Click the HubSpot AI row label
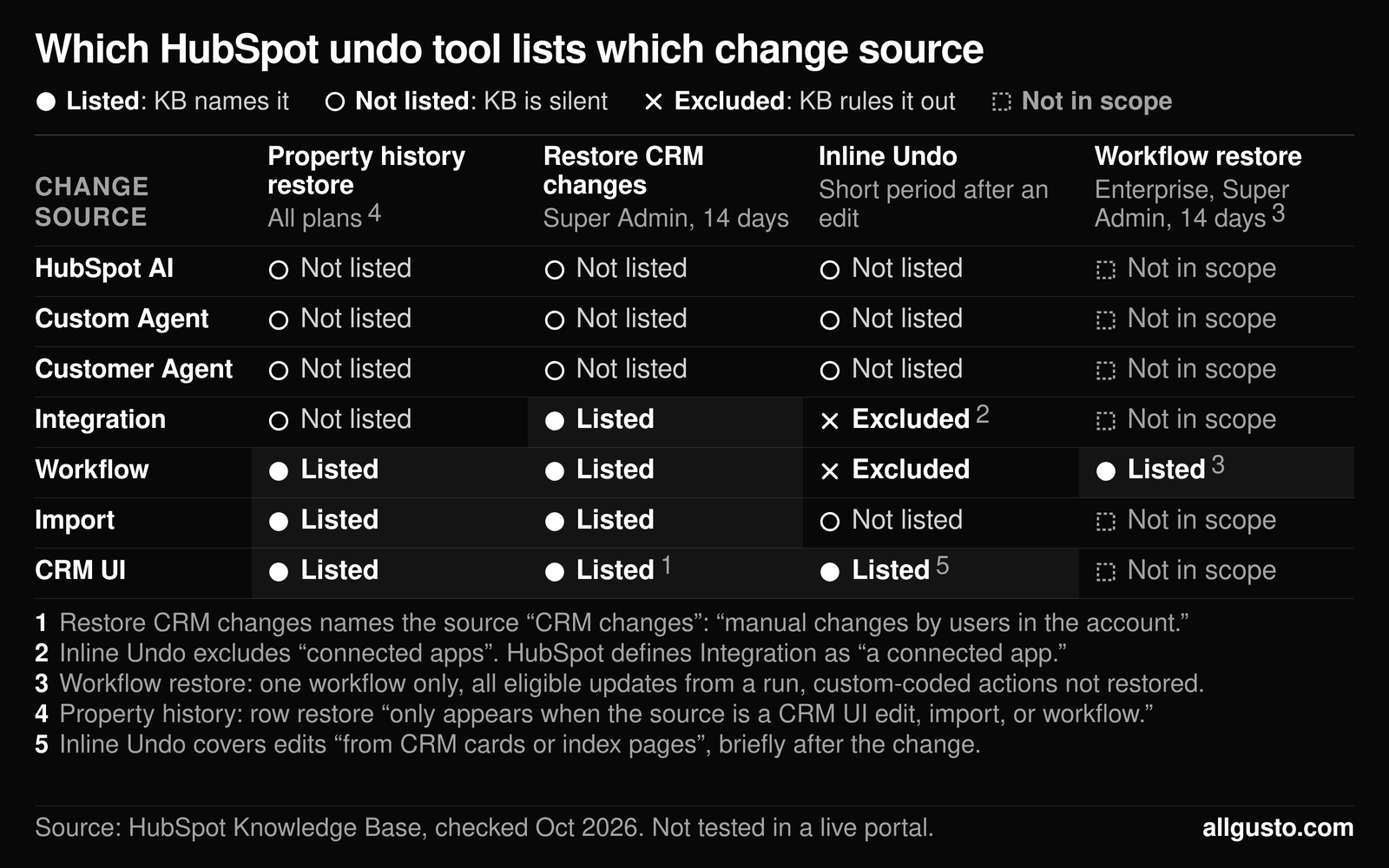1389x868 pixels. click(x=104, y=268)
